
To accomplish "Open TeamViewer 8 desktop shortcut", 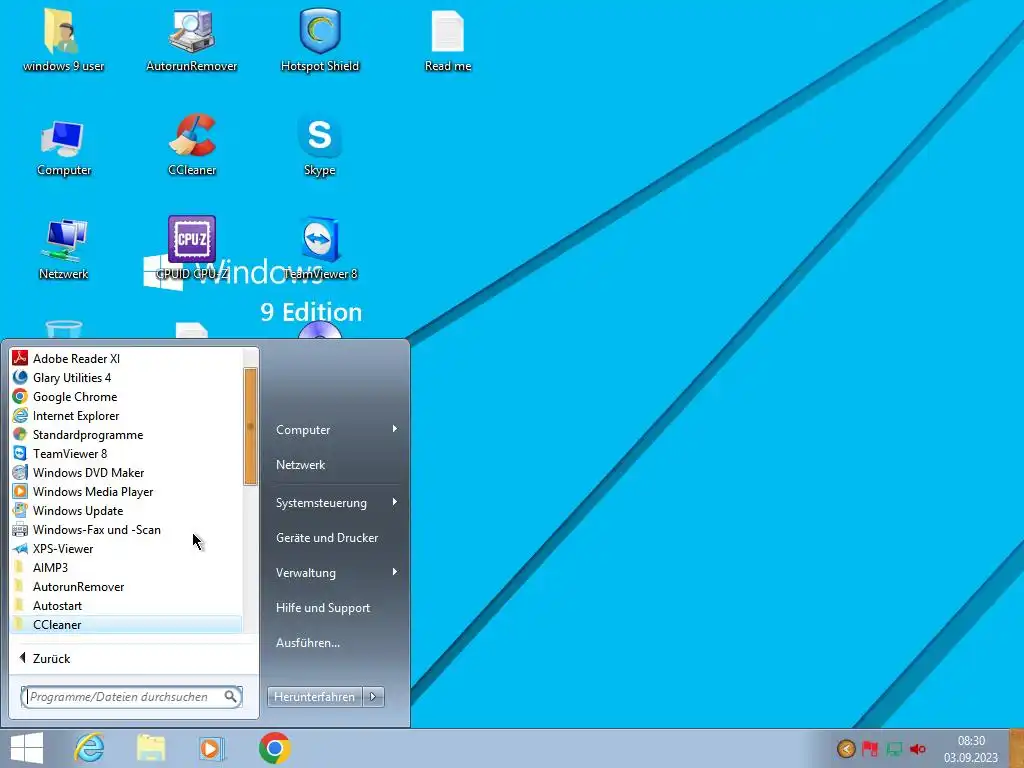I will (x=320, y=248).
